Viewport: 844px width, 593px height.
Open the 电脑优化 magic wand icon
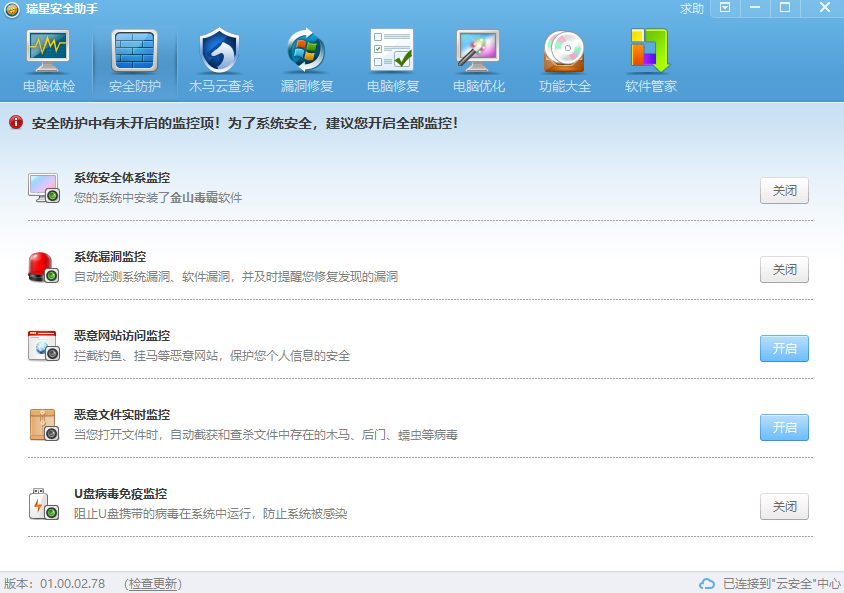(x=478, y=52)
